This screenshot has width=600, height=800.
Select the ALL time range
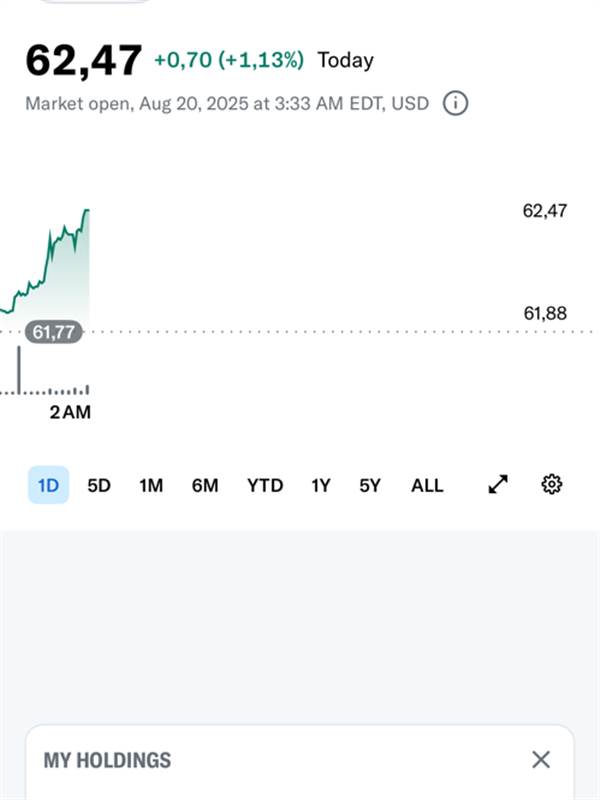427,485
